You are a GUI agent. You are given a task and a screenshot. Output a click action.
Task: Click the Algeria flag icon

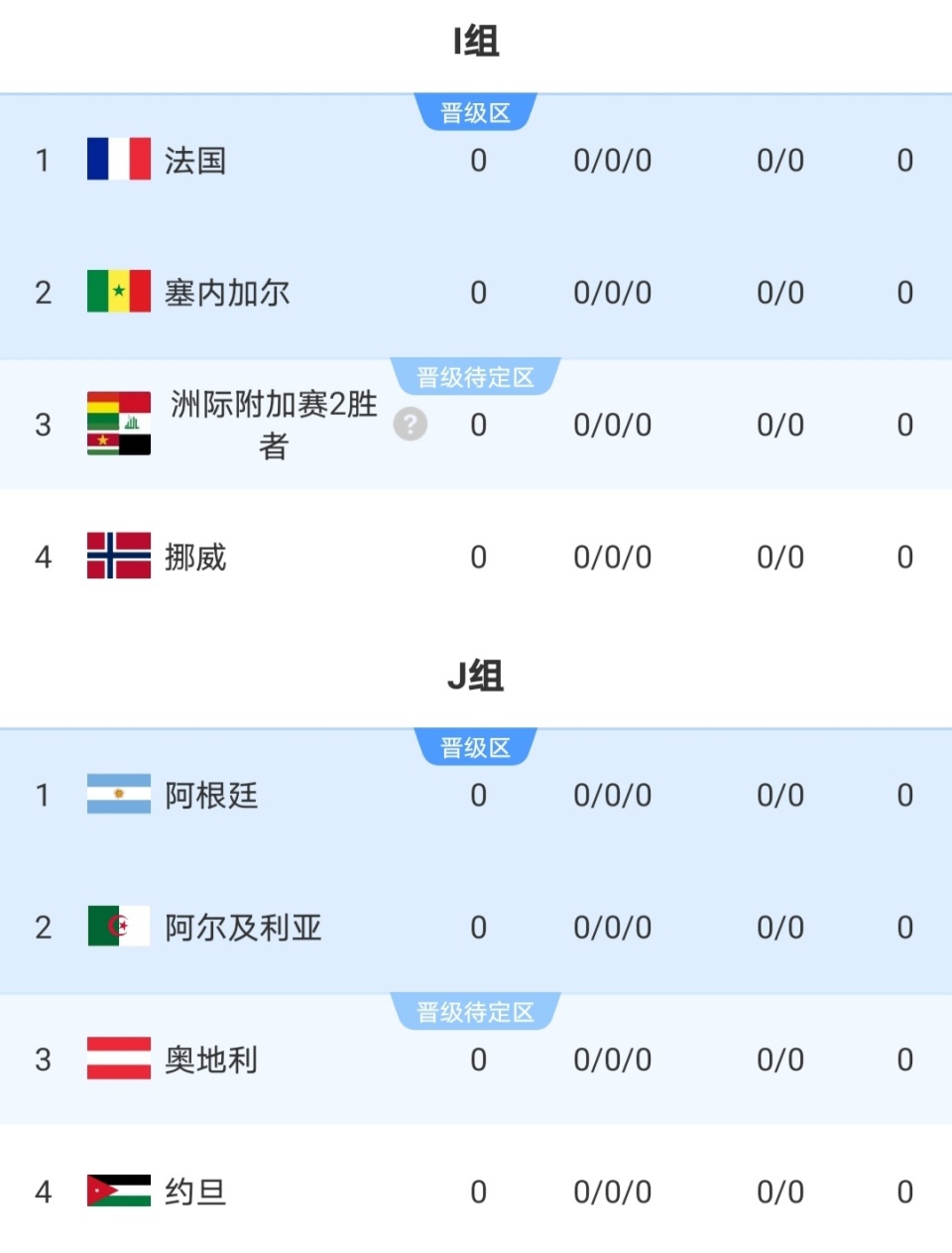(119, 927)
